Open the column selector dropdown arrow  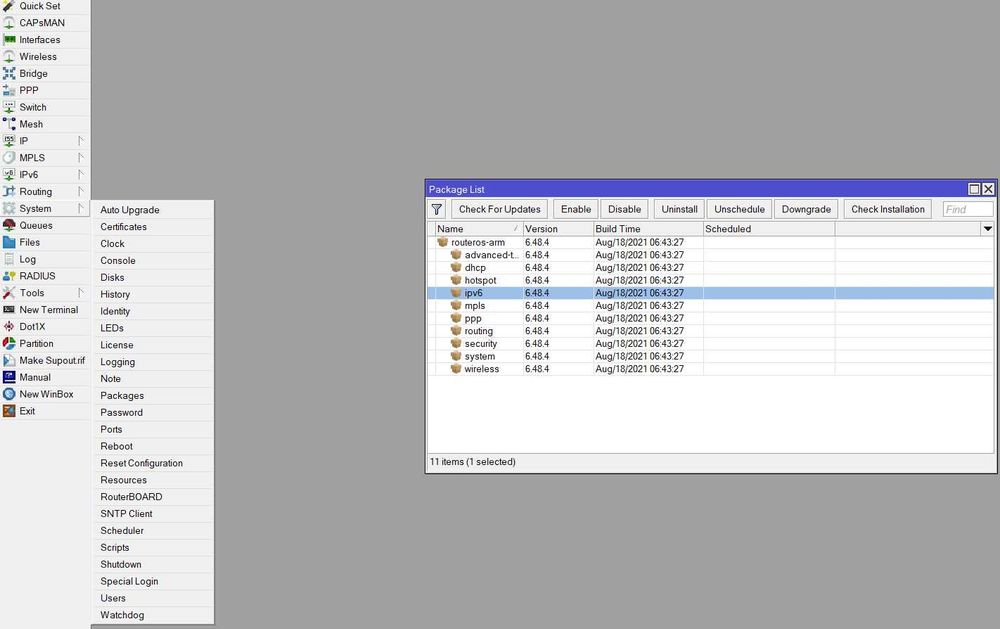[x=987, y=228]
